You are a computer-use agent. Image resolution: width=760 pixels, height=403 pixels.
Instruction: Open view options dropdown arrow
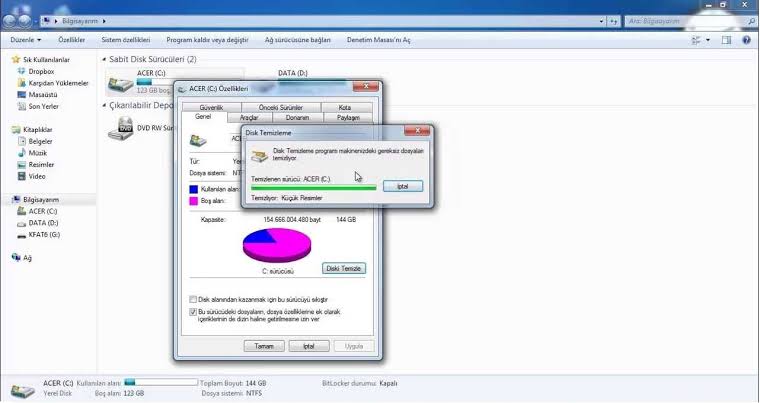[x=708, y=40]
